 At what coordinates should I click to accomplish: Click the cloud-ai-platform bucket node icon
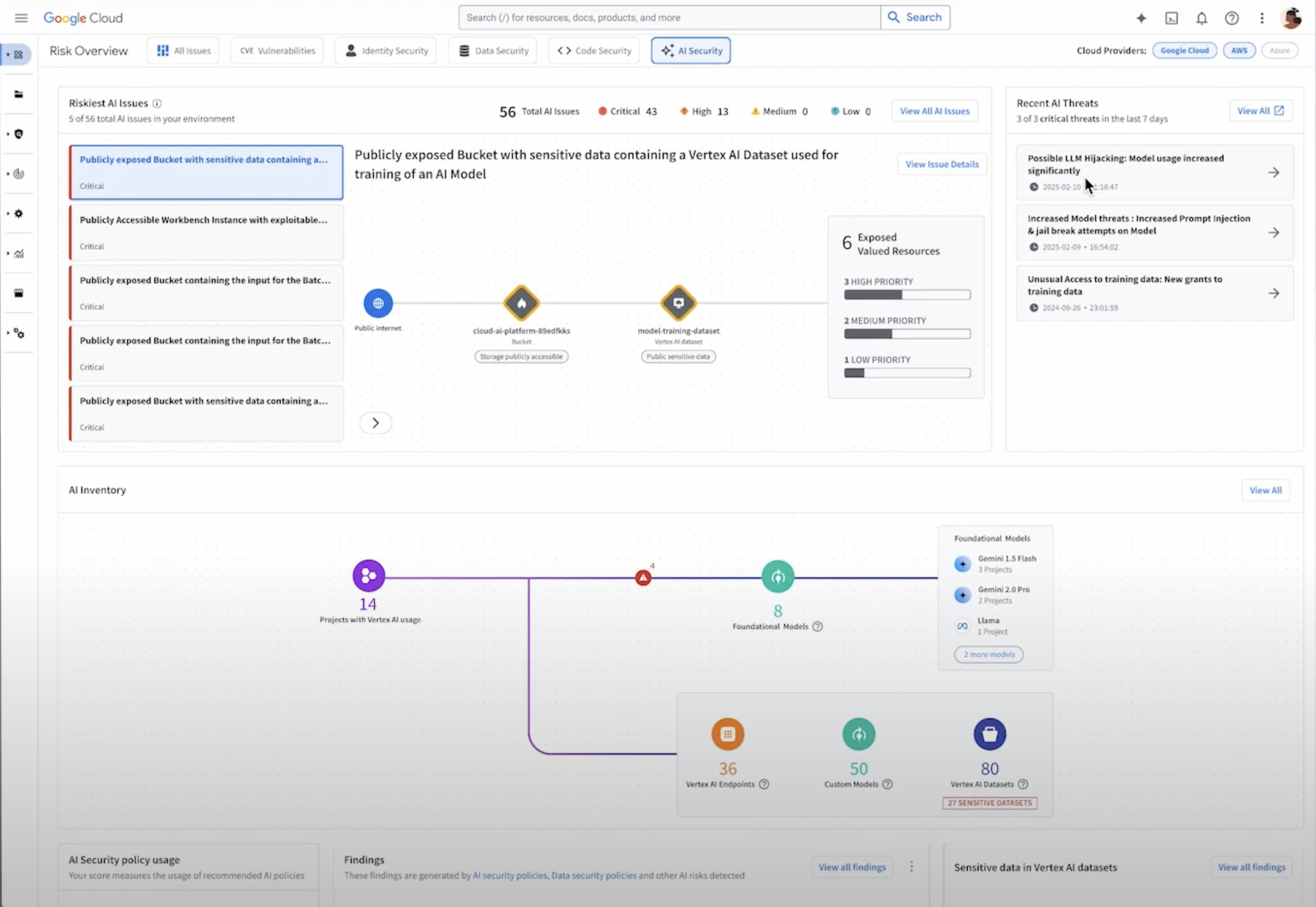pos(522,303)
